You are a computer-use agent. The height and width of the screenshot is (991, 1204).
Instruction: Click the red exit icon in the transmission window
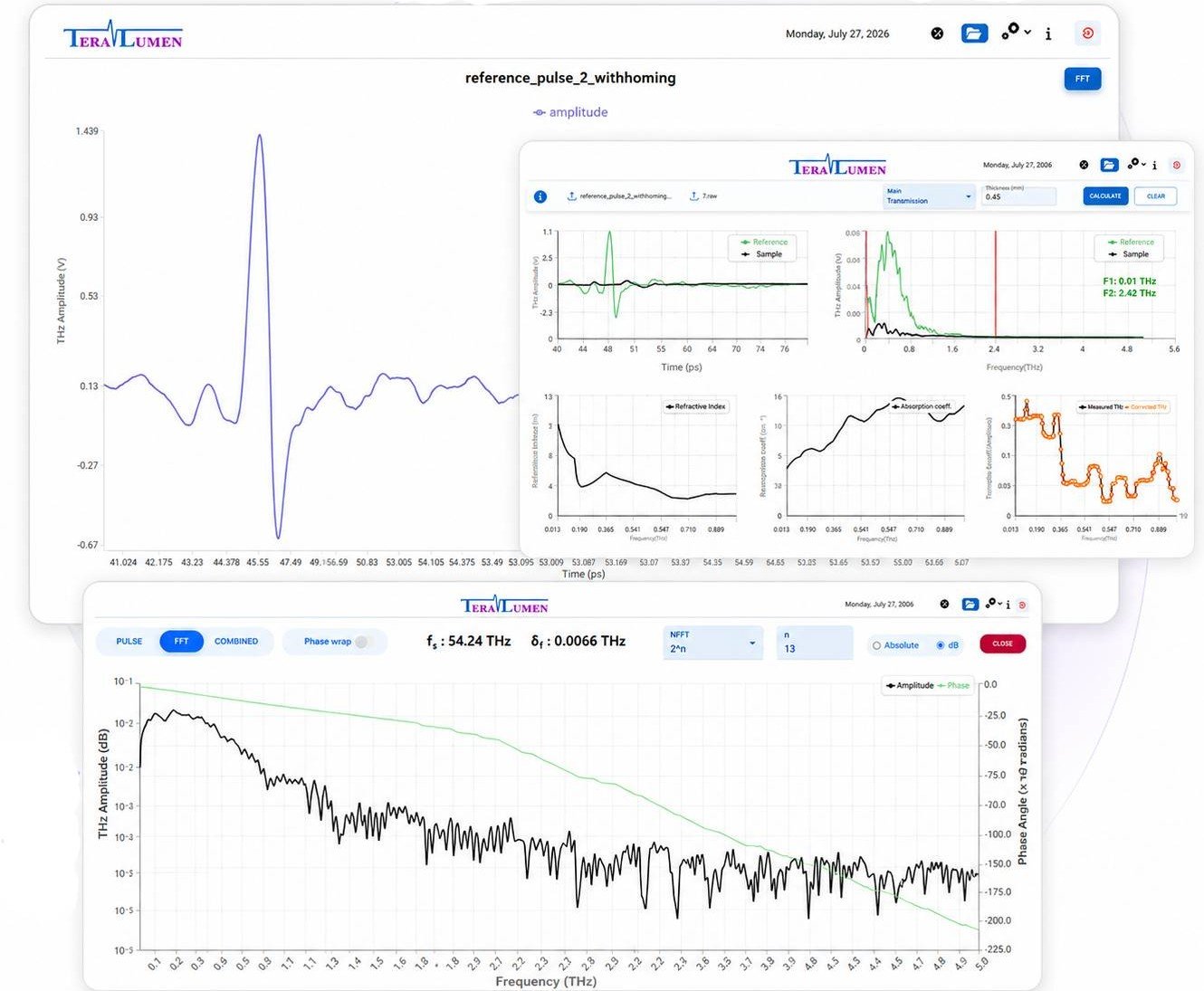pyautogui.click(x=1177, y=166)
